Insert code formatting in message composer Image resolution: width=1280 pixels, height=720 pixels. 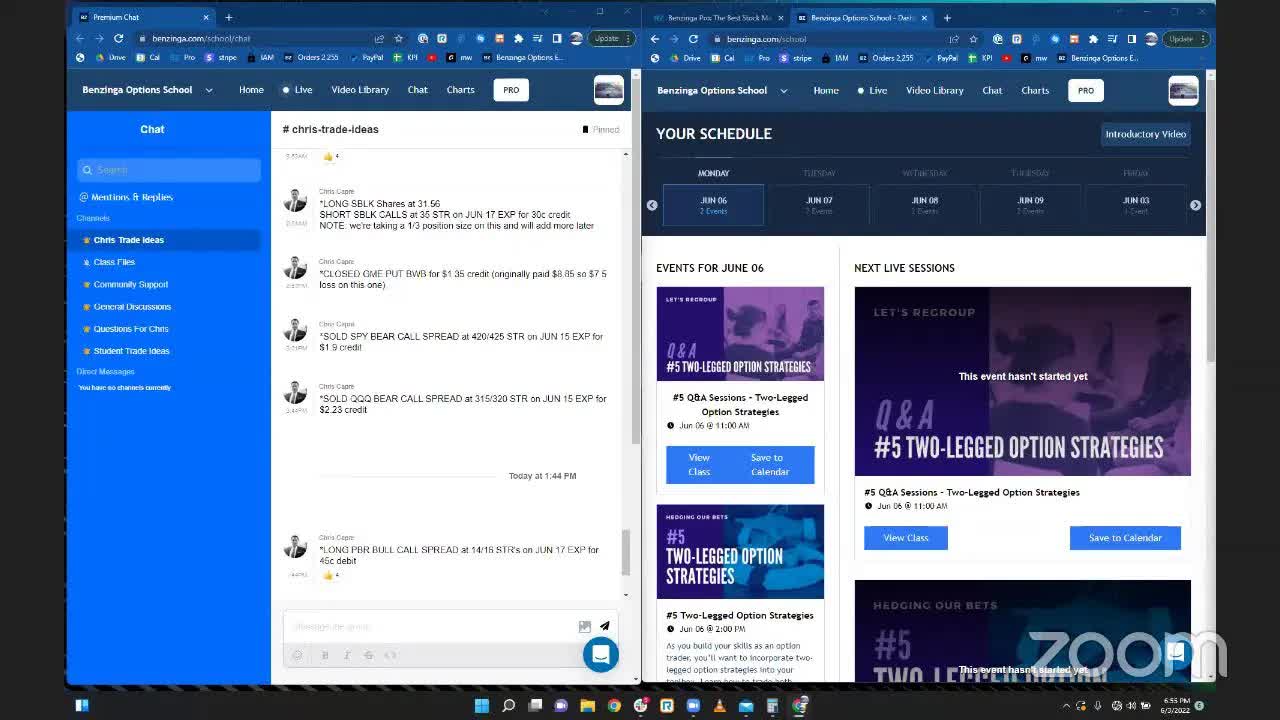pos(390,655)
